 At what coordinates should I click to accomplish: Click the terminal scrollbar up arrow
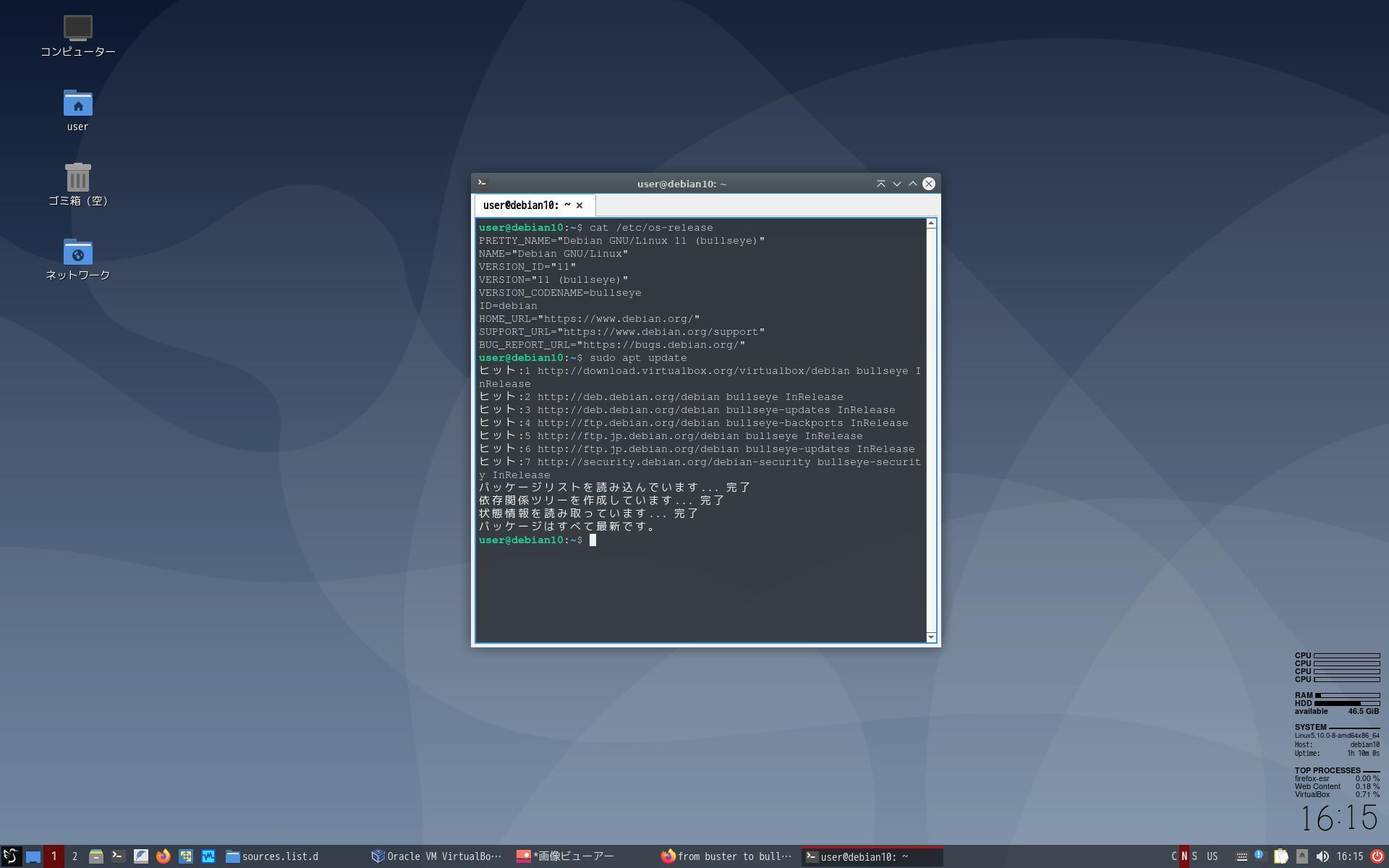point(931,224)
